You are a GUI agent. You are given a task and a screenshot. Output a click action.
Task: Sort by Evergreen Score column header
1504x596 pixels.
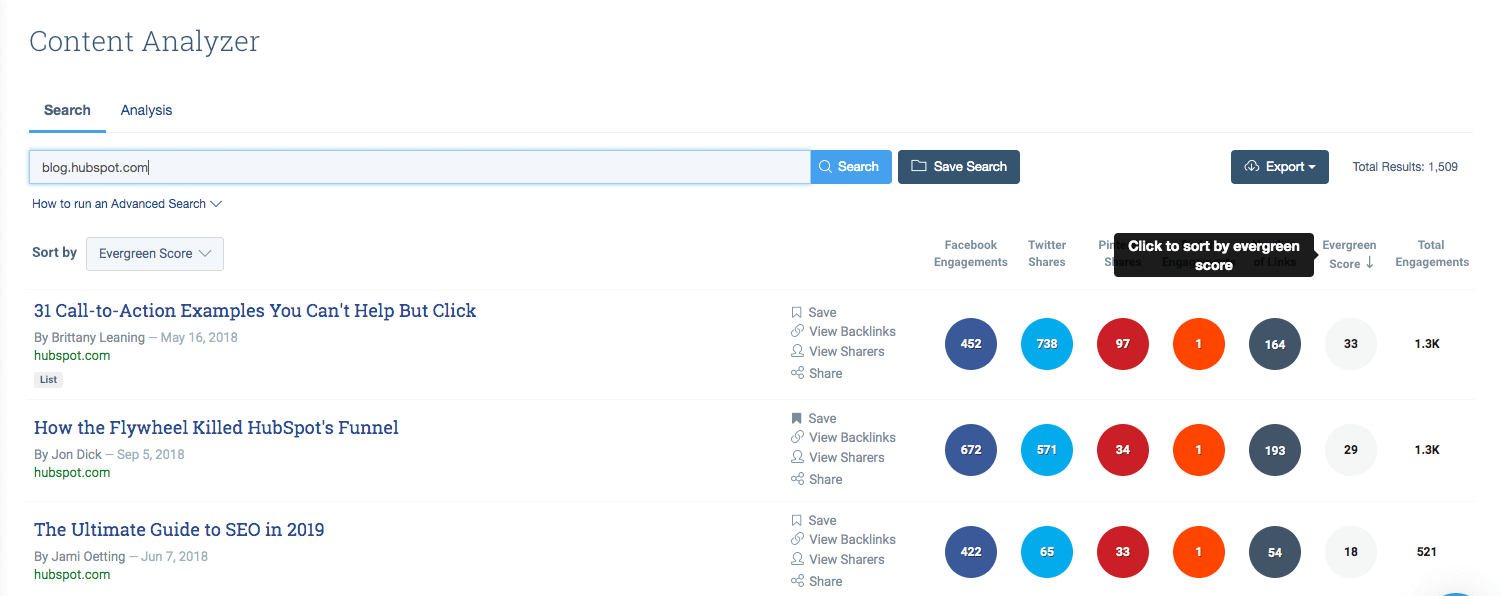click(1349, 254)
